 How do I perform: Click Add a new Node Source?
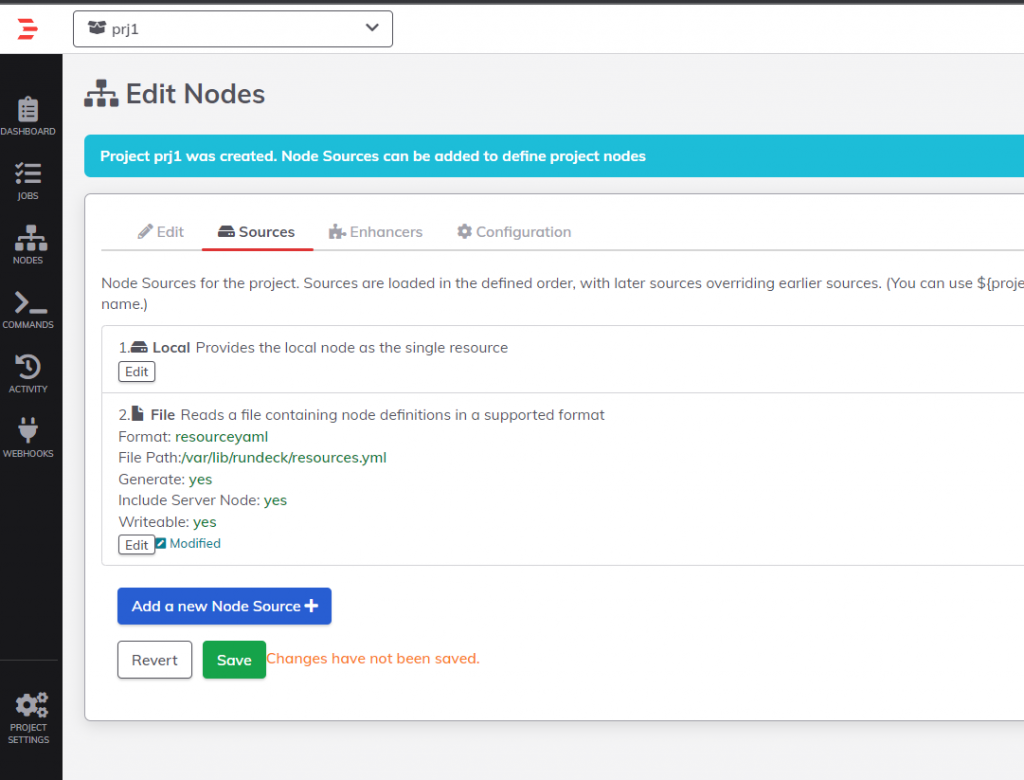coord(224,606)
